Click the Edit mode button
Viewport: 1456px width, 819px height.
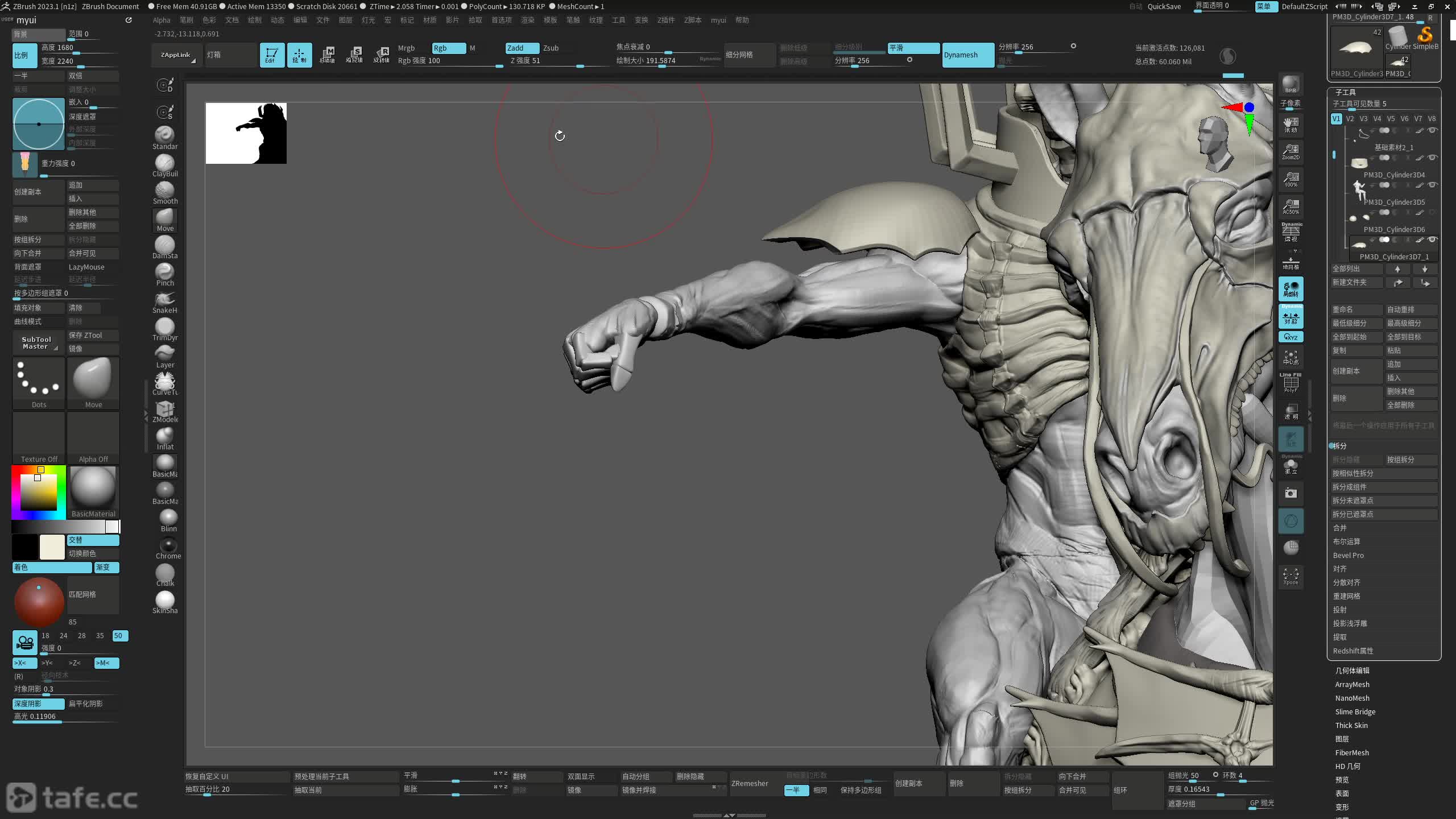[272, 55]
